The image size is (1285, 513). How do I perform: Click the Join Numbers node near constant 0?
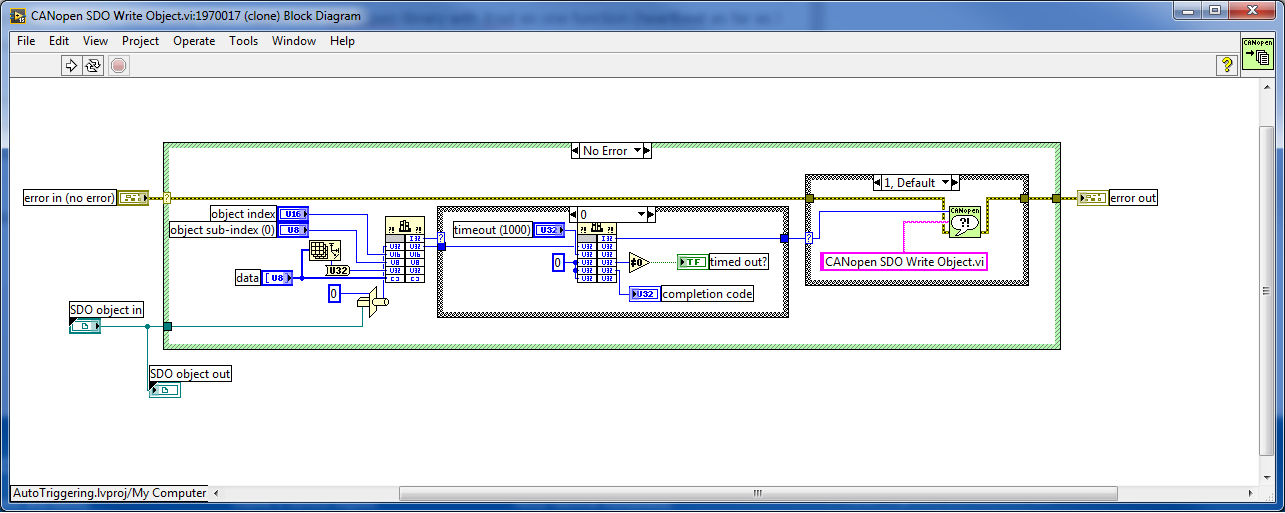(x=372, y=302)
